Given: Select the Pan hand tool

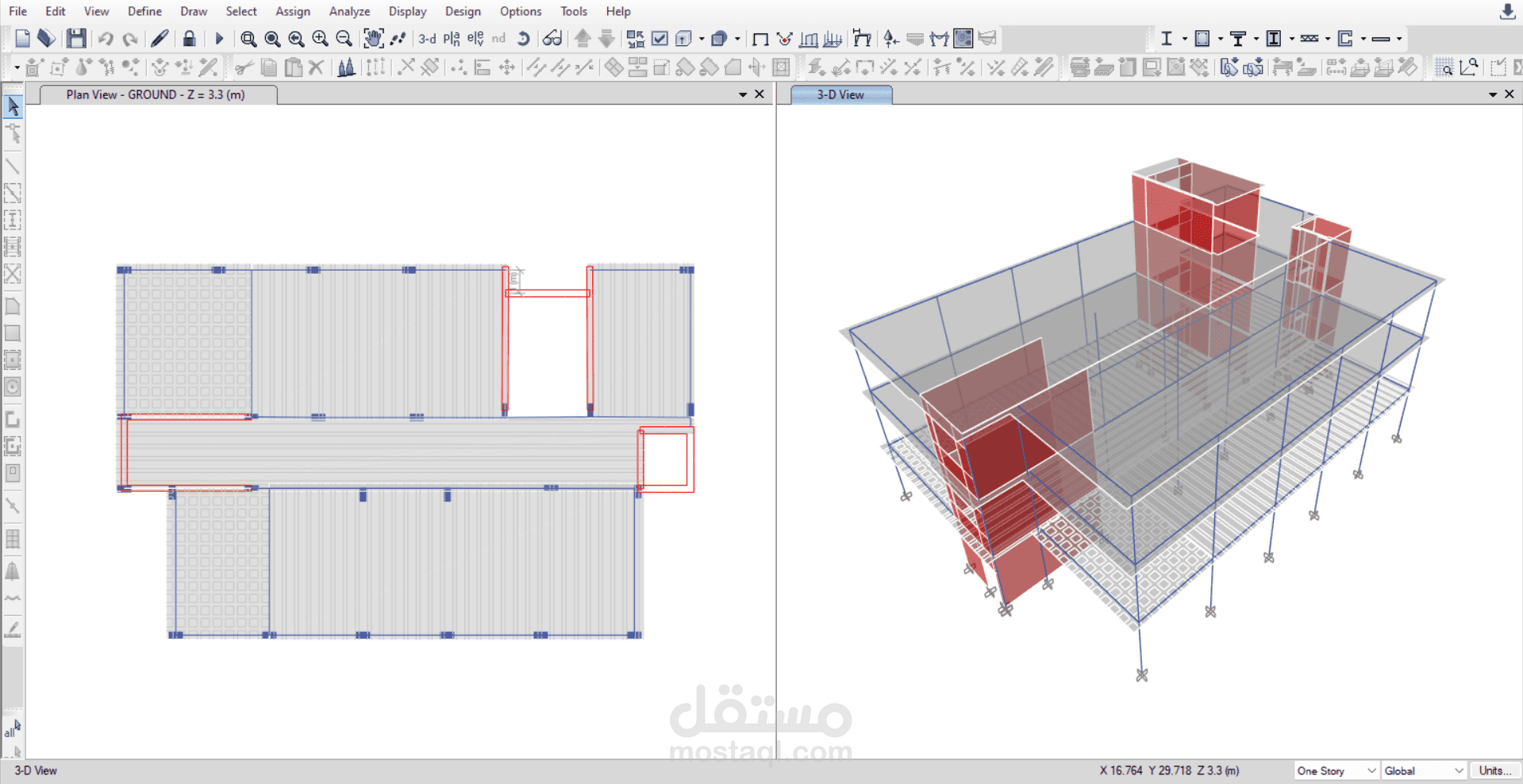Looking at the screenshot, I should [373, 38].
